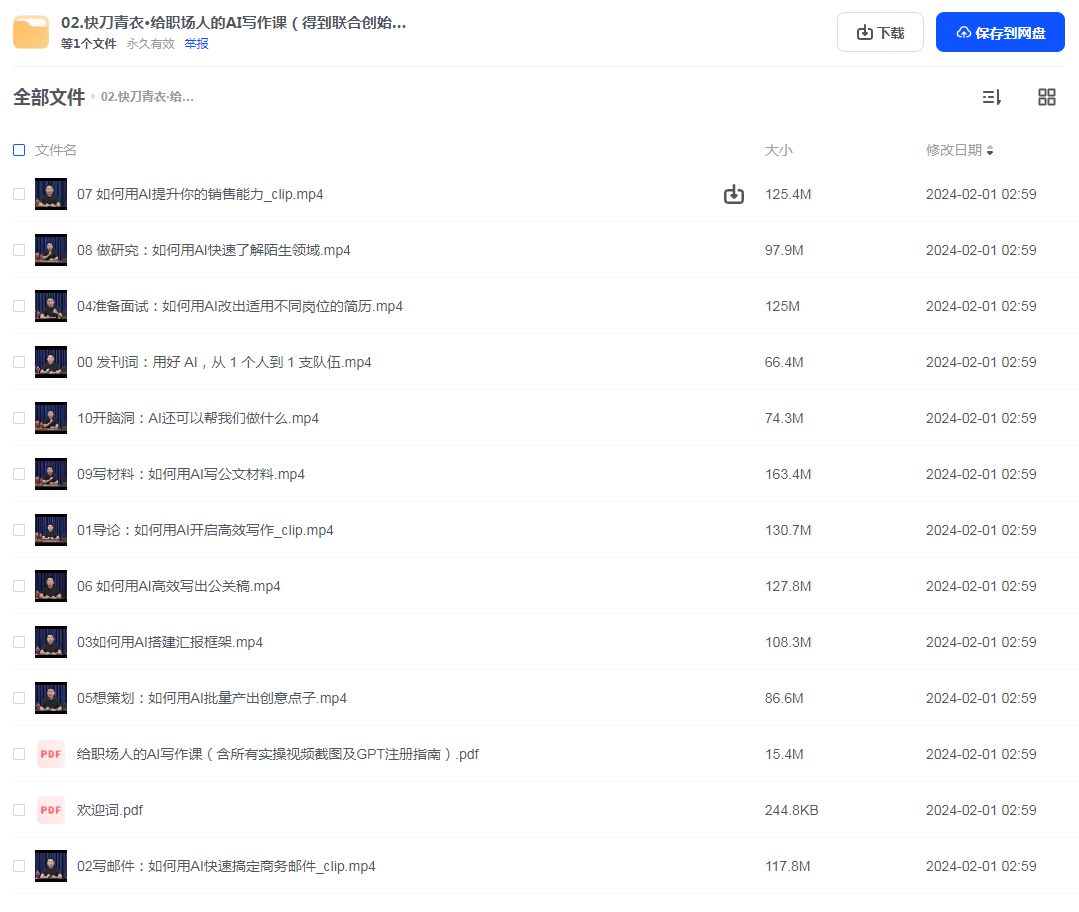
Task: Open thumbnail of 00 发刊词 video
Action: point(51,362)
